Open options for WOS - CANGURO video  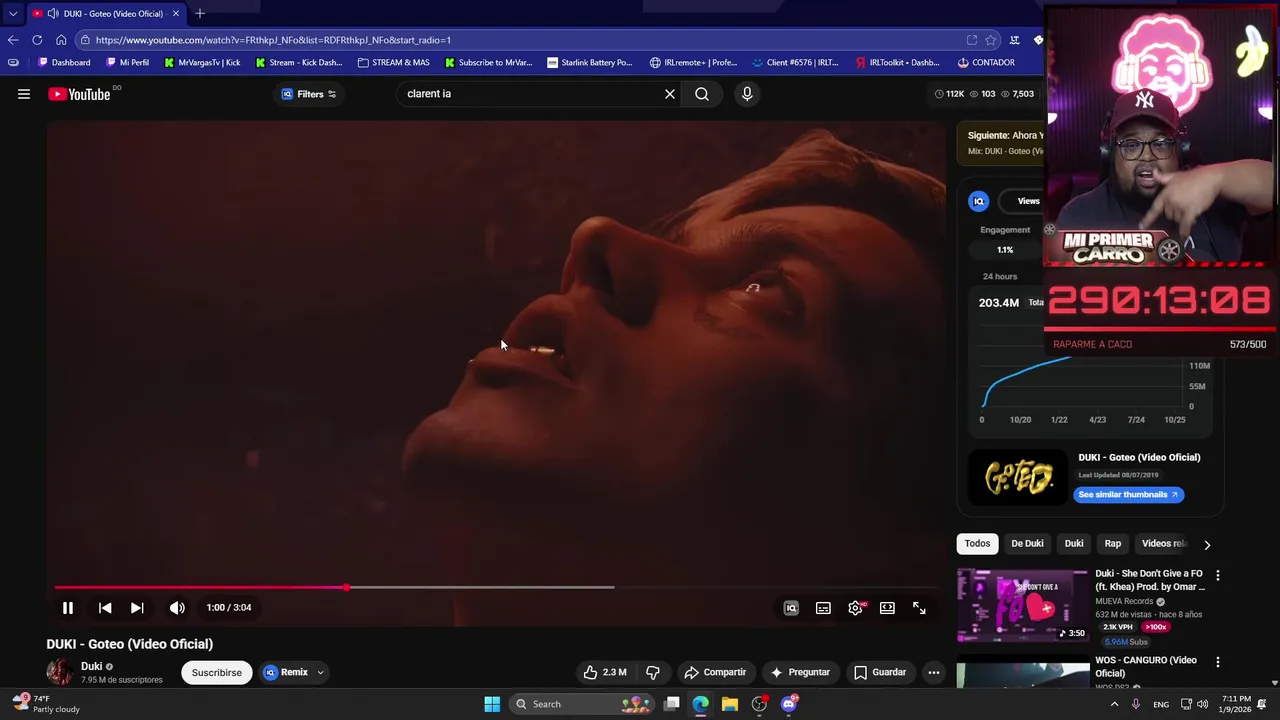click(x=1218, y=662)
